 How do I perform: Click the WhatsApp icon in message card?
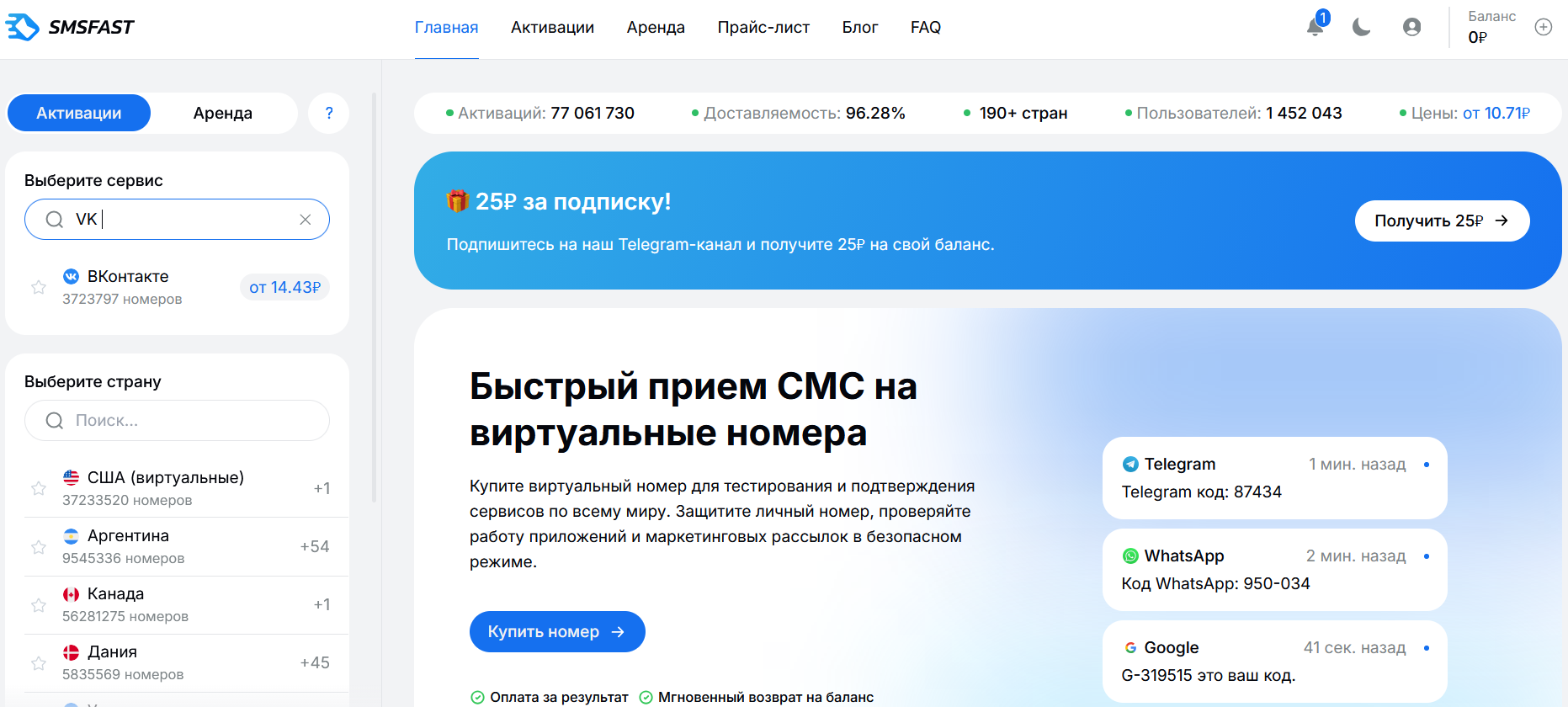click(x=1130, y=556)
